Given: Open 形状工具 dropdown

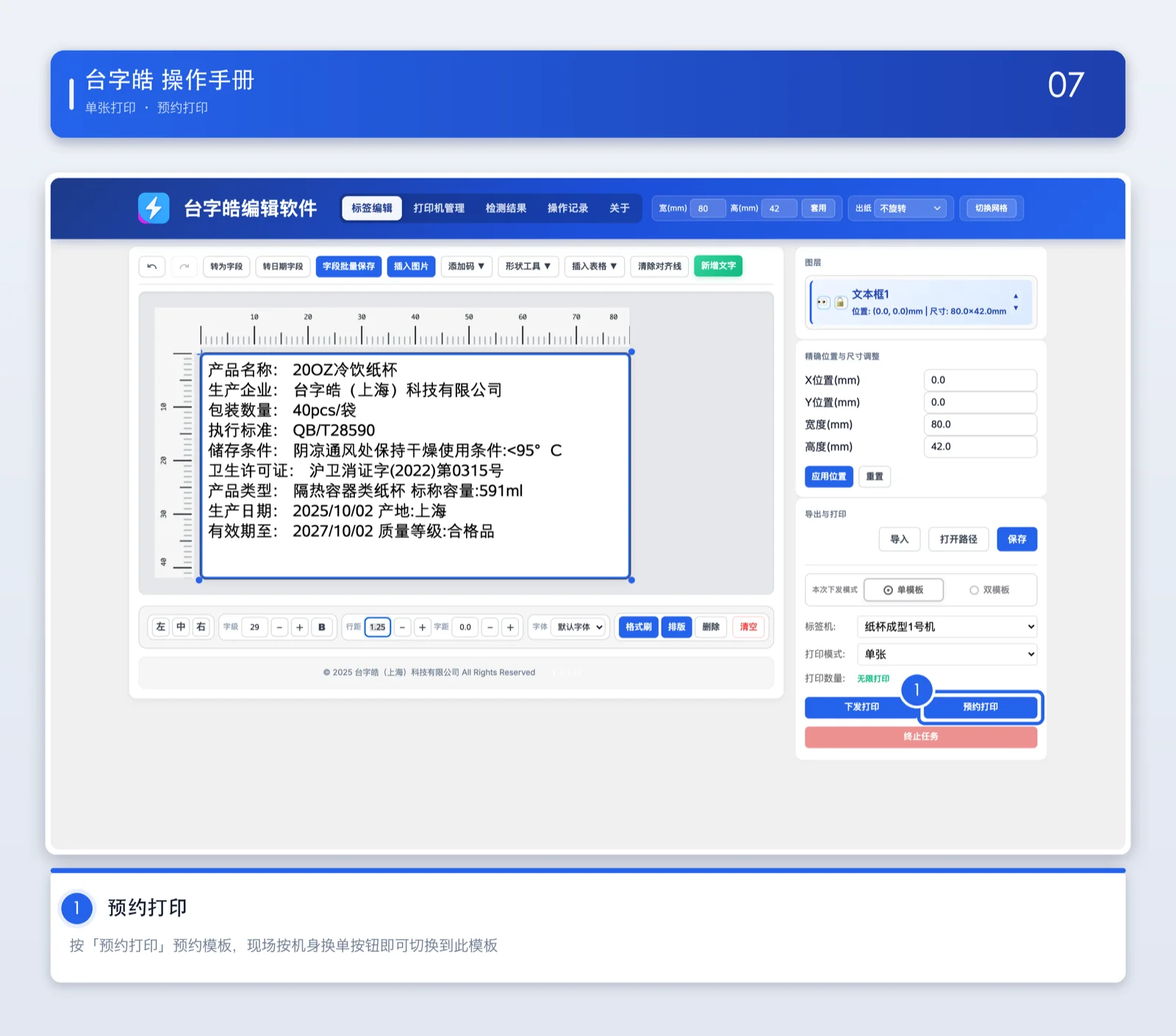Looking at the screenshot, I should (x=528, y=266).
